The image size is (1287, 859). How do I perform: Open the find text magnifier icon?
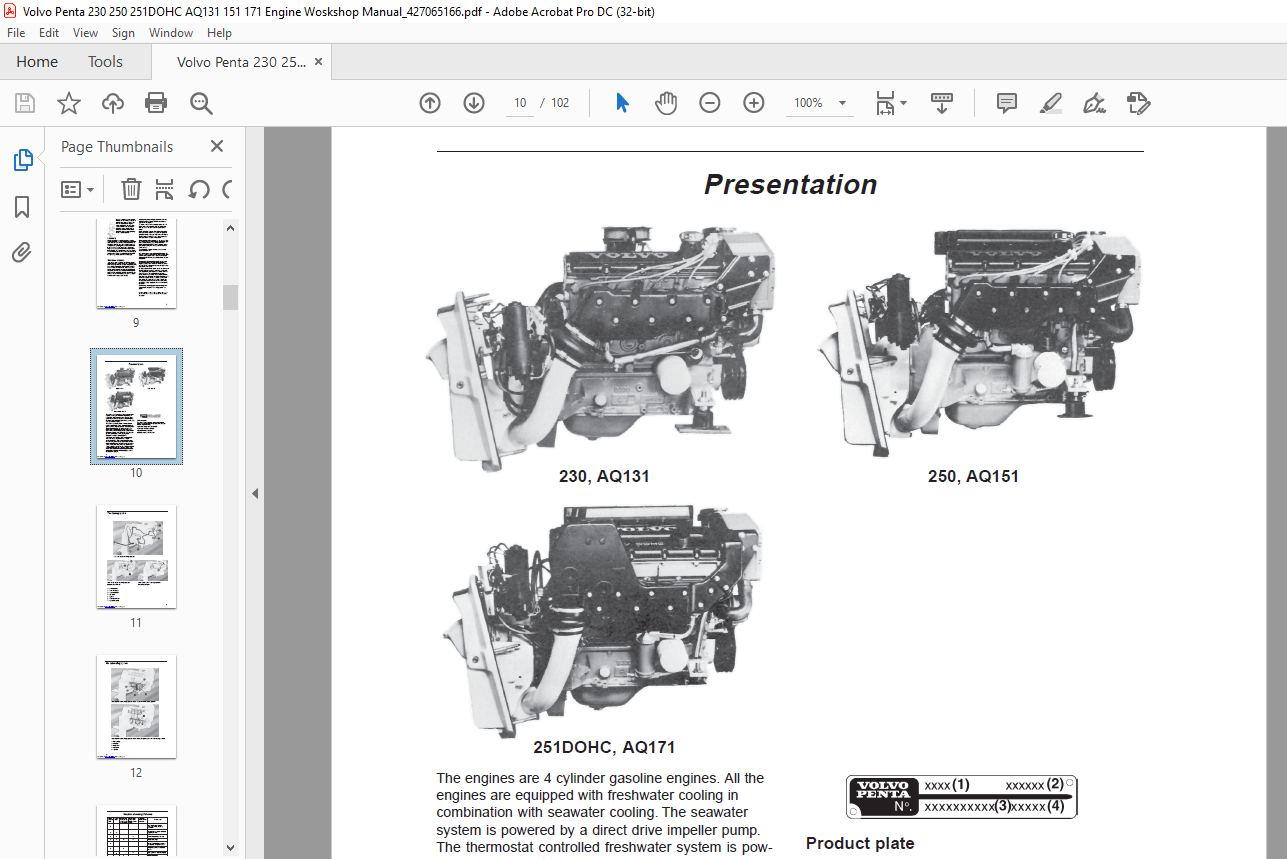click(x=201, y=103)
